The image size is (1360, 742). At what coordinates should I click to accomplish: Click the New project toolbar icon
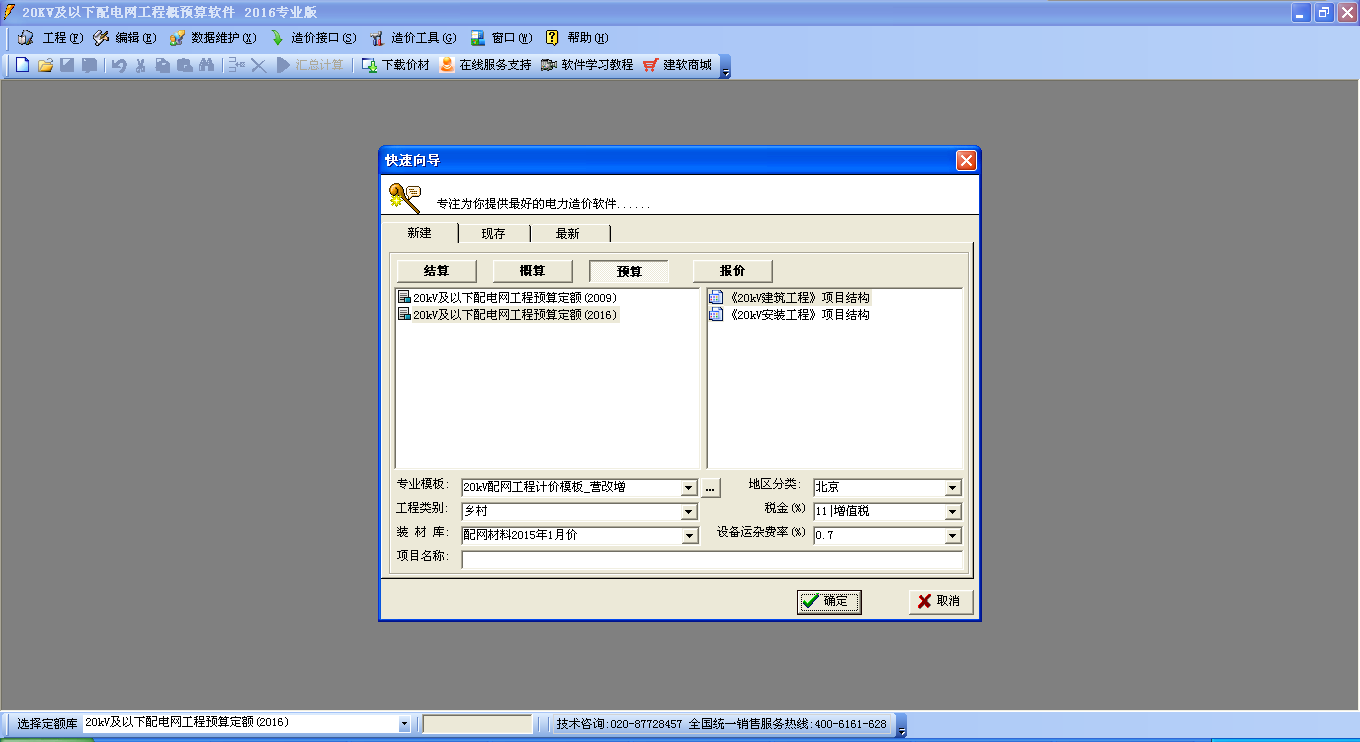tap(23, 65)
